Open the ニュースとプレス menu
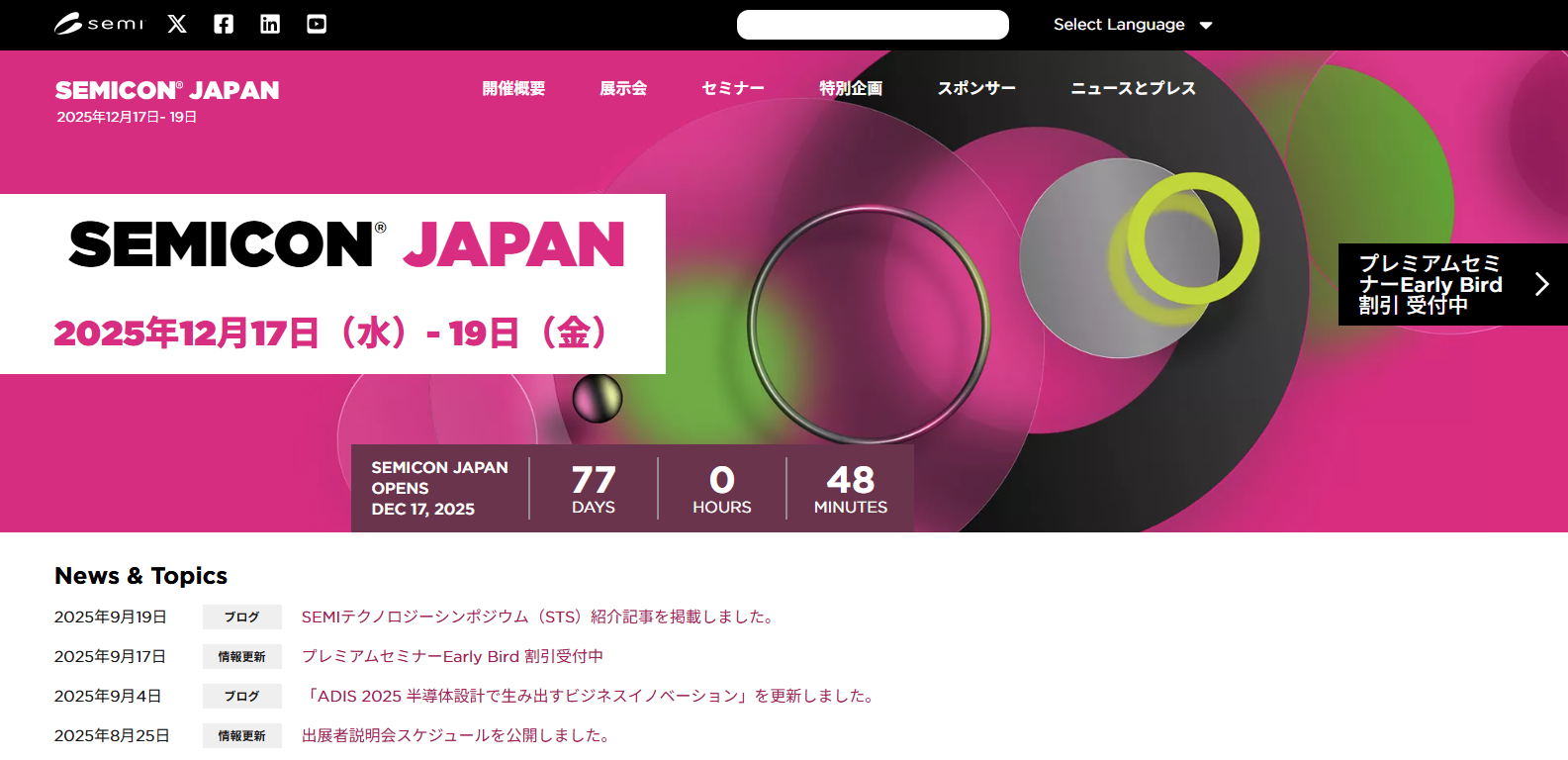The width and height of the screenshot is (1568, 760). tap(1133, 88)
